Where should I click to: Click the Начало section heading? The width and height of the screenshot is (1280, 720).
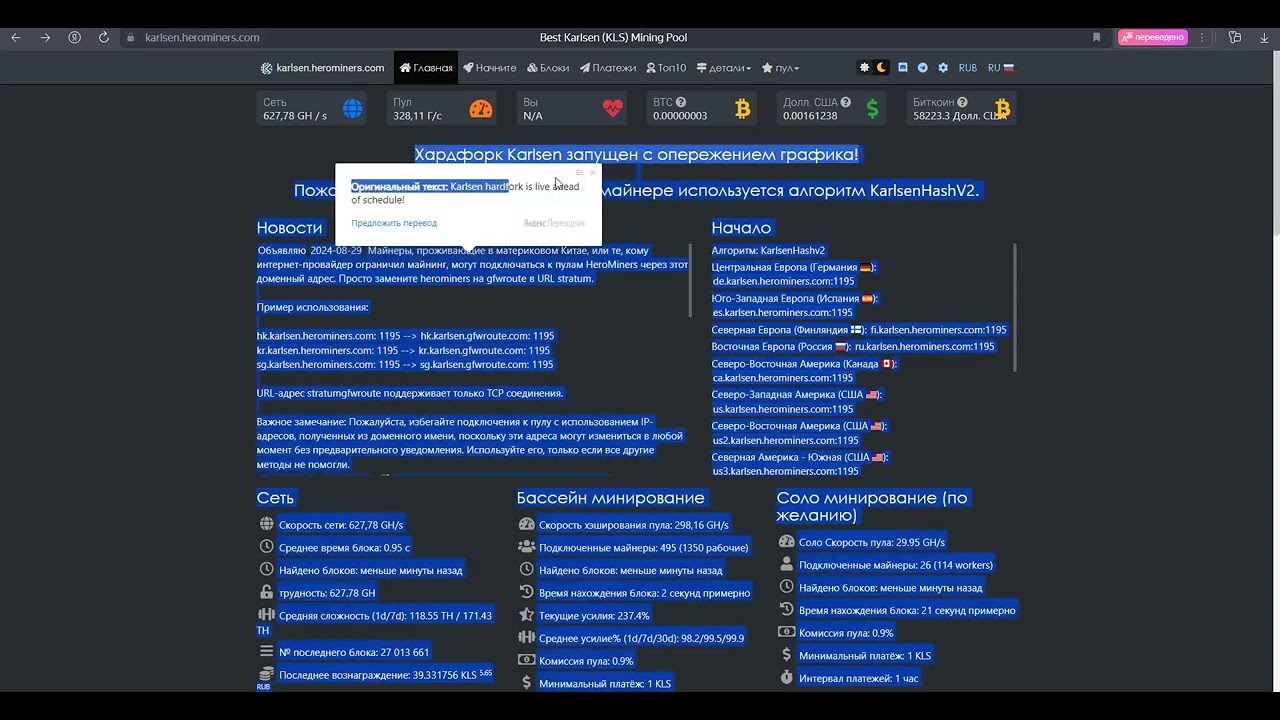click(741, 228)
